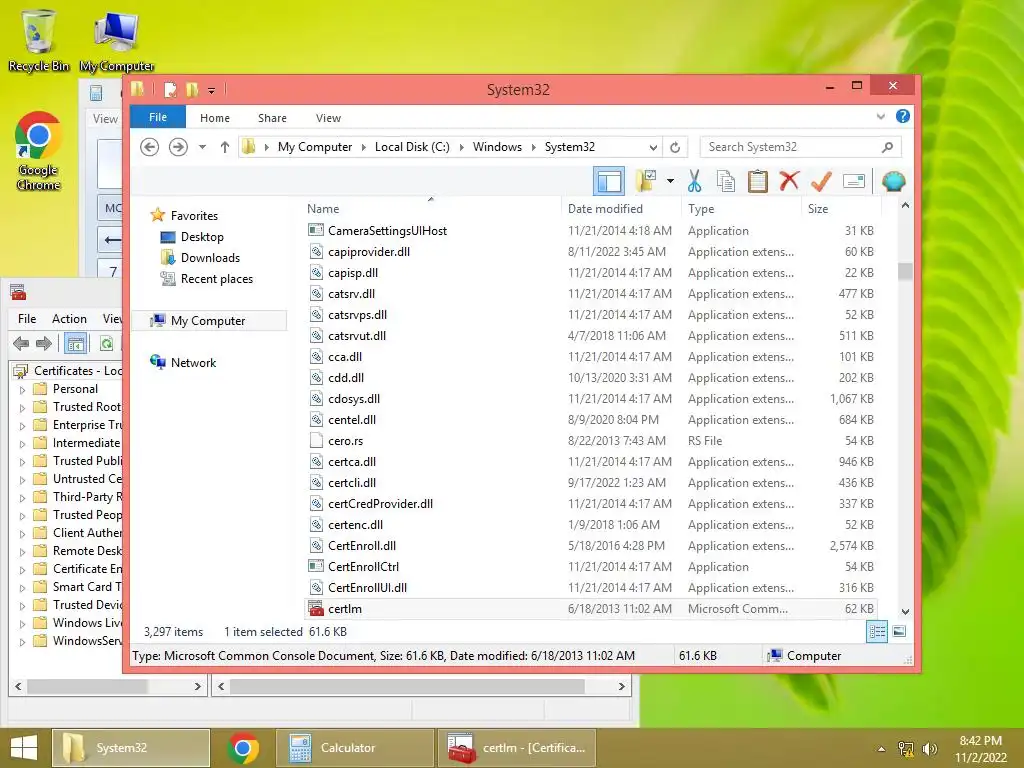
Task: Open the folder options dropdown arrow
Action: coord(670,181)
